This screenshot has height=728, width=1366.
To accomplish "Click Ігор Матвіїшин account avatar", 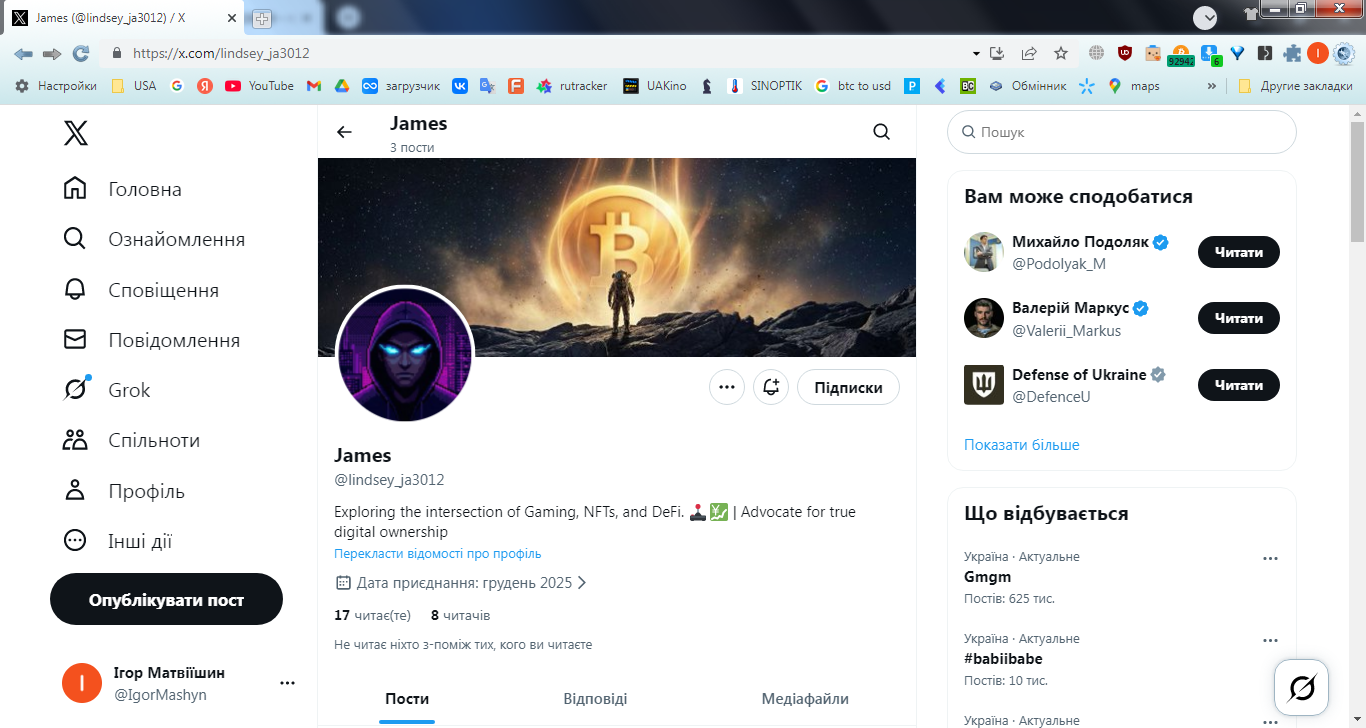I will [x=82, y=683].
